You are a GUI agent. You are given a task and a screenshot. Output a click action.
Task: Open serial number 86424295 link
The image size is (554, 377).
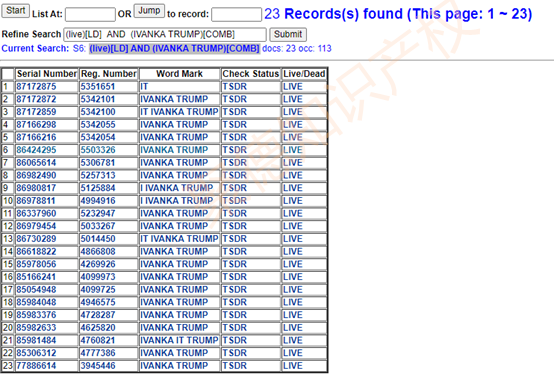36,150
